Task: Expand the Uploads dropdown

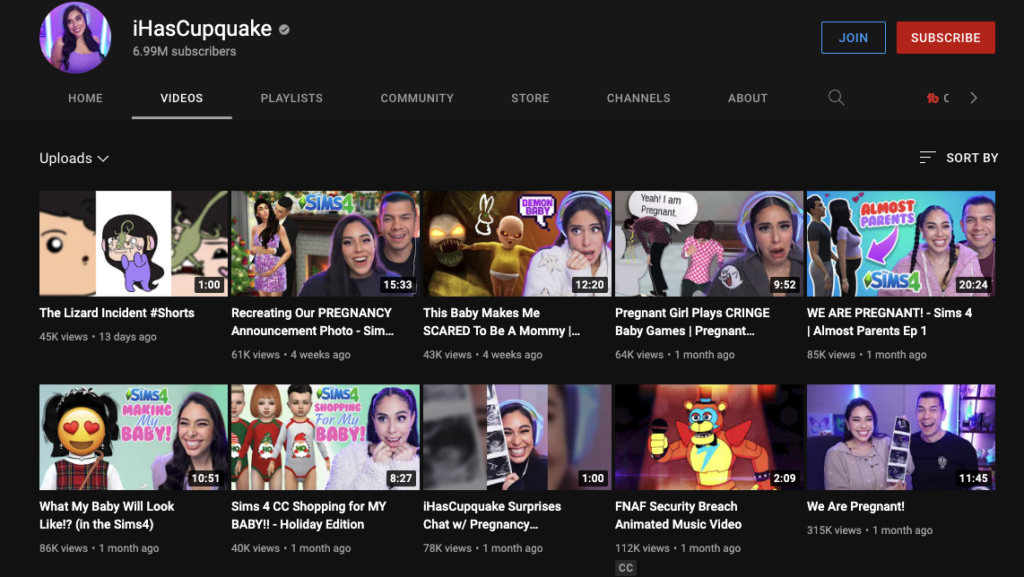Action: pos(74,158)
